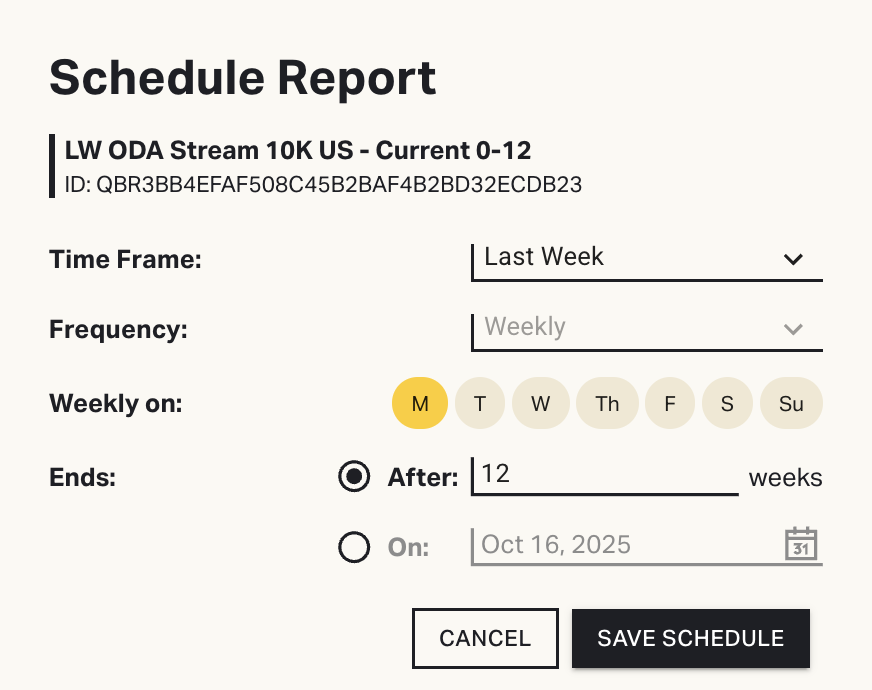Open the calendar date picker icon
Viewport: 872px width, 690px height.
pos(801,544)
